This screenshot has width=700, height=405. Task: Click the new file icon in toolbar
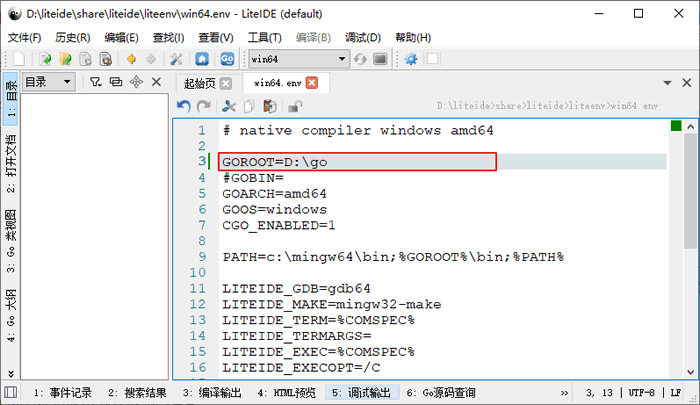coord(18,59)
